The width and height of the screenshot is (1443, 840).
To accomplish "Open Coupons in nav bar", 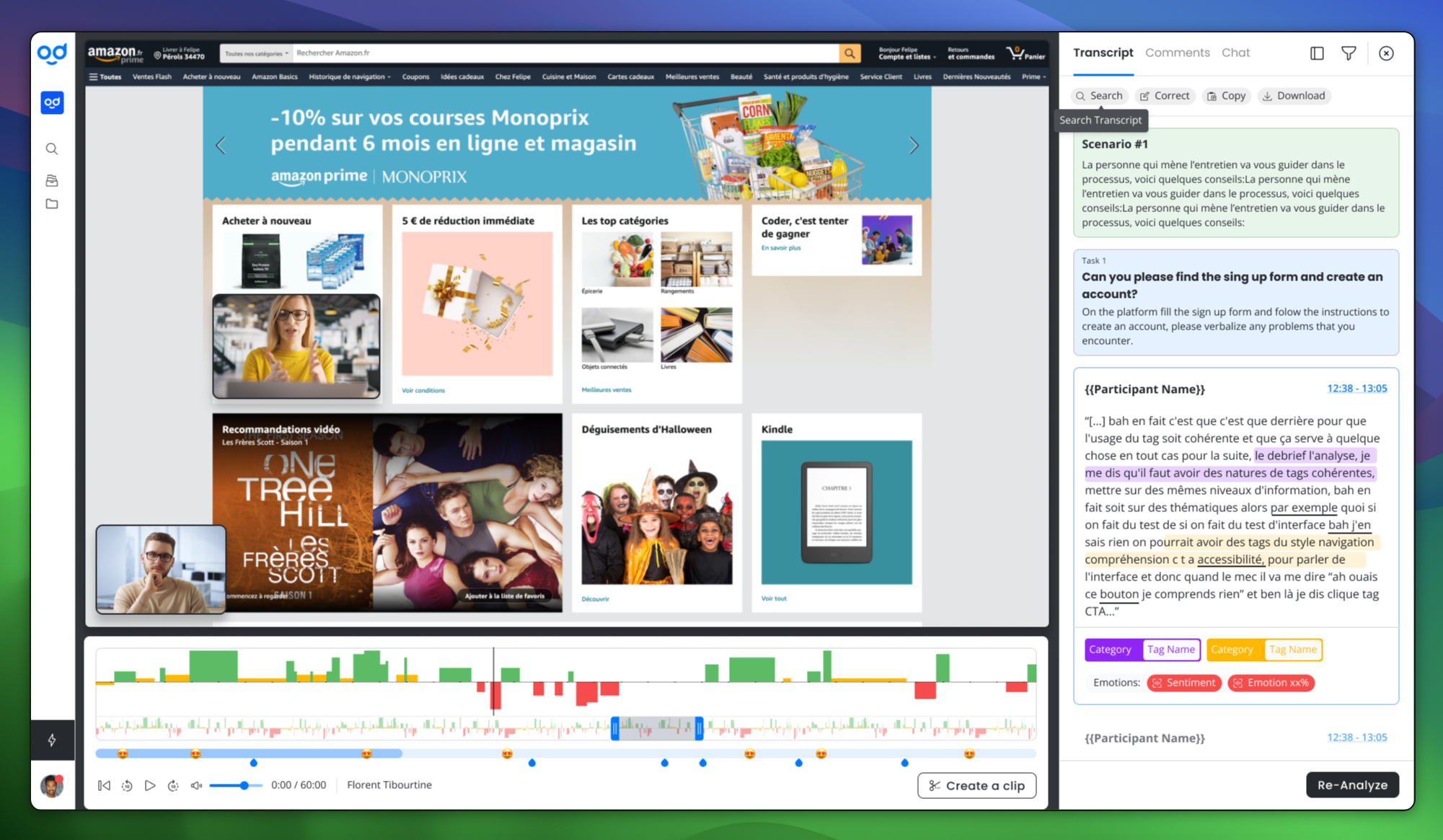I will [x=415, y=76].
